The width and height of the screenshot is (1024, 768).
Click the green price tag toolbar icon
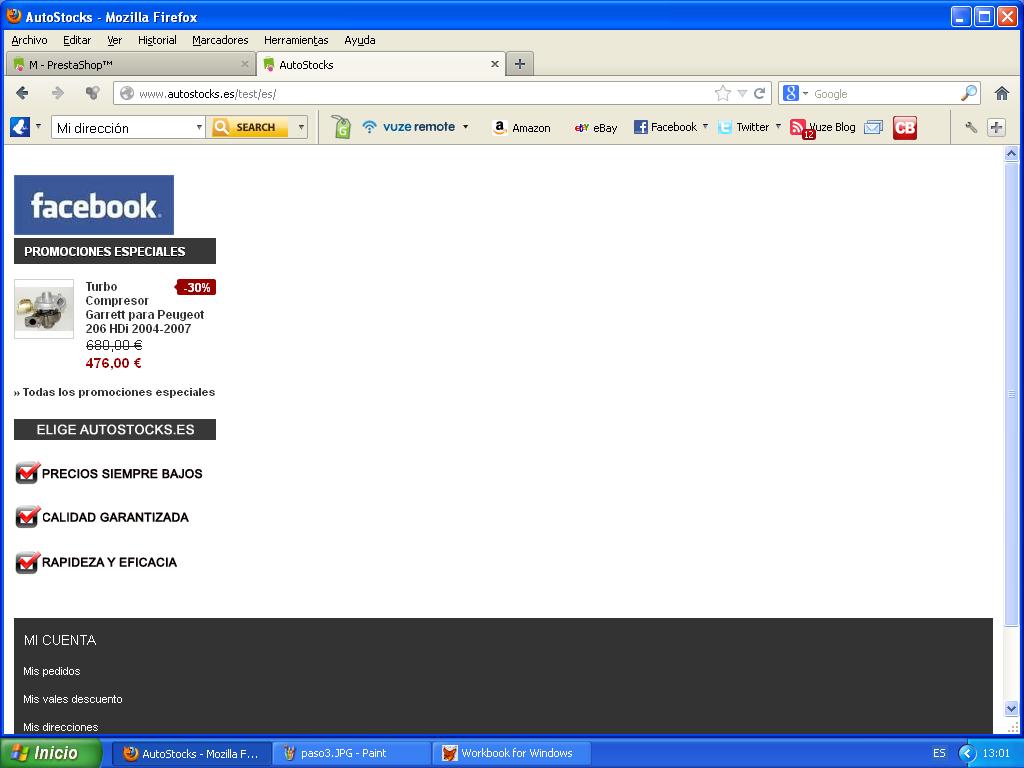[x=341, y=127]
